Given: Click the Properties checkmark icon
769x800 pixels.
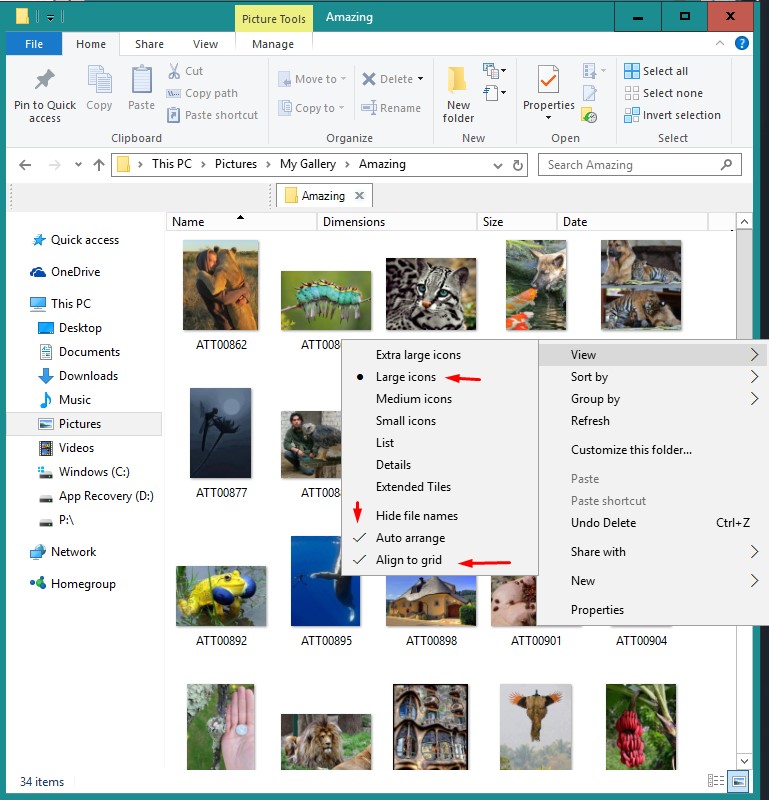Looking at the screenshot, I should point(548,80).
